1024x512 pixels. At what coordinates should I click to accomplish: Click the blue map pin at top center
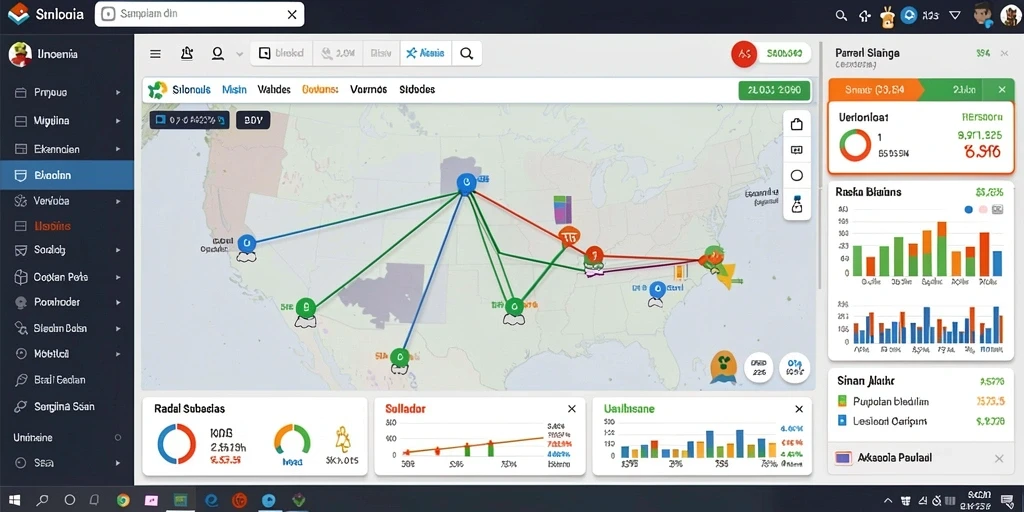coord(466,184)
